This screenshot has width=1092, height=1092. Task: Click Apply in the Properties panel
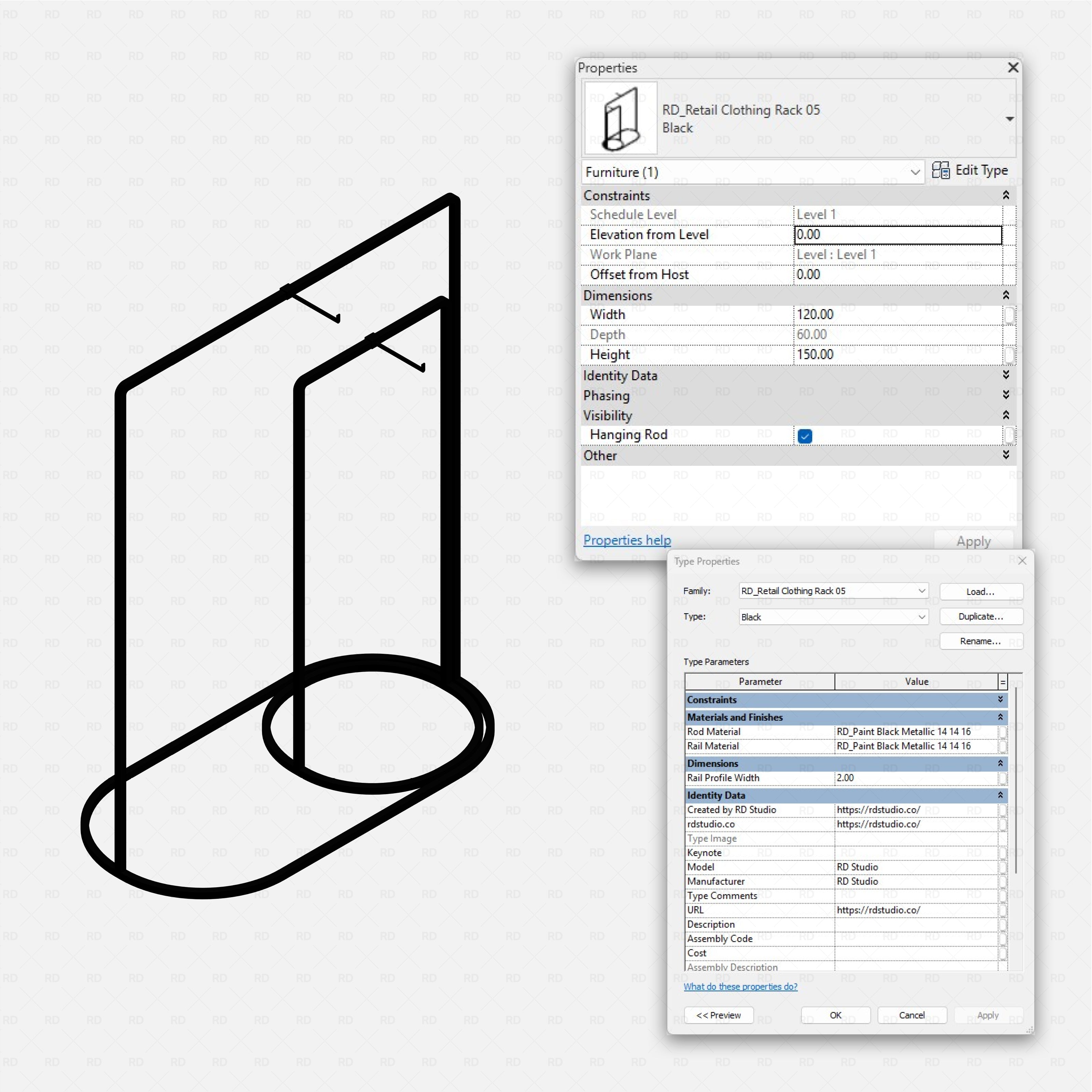coord(973,541)
